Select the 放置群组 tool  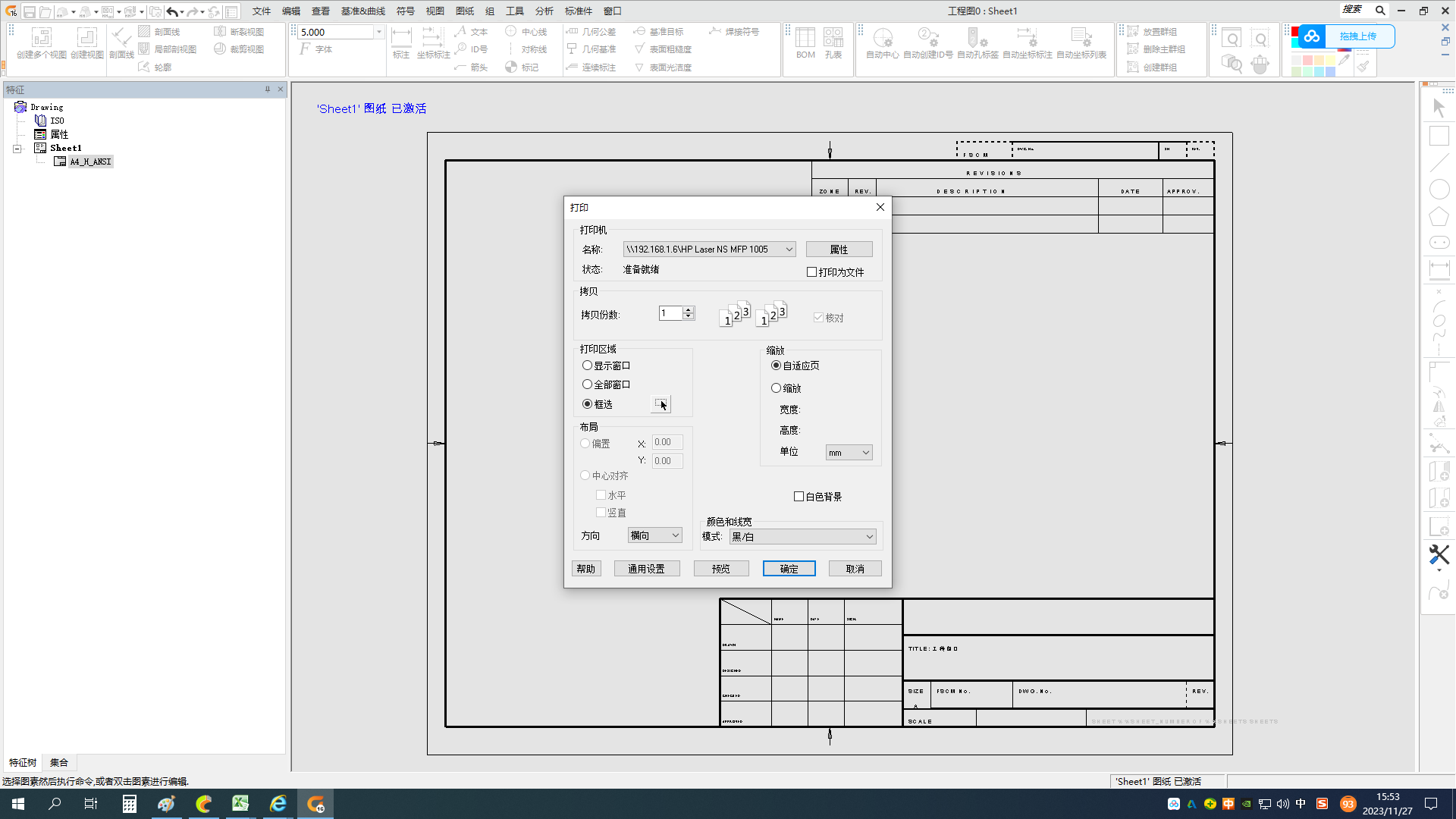(1152, 32)
